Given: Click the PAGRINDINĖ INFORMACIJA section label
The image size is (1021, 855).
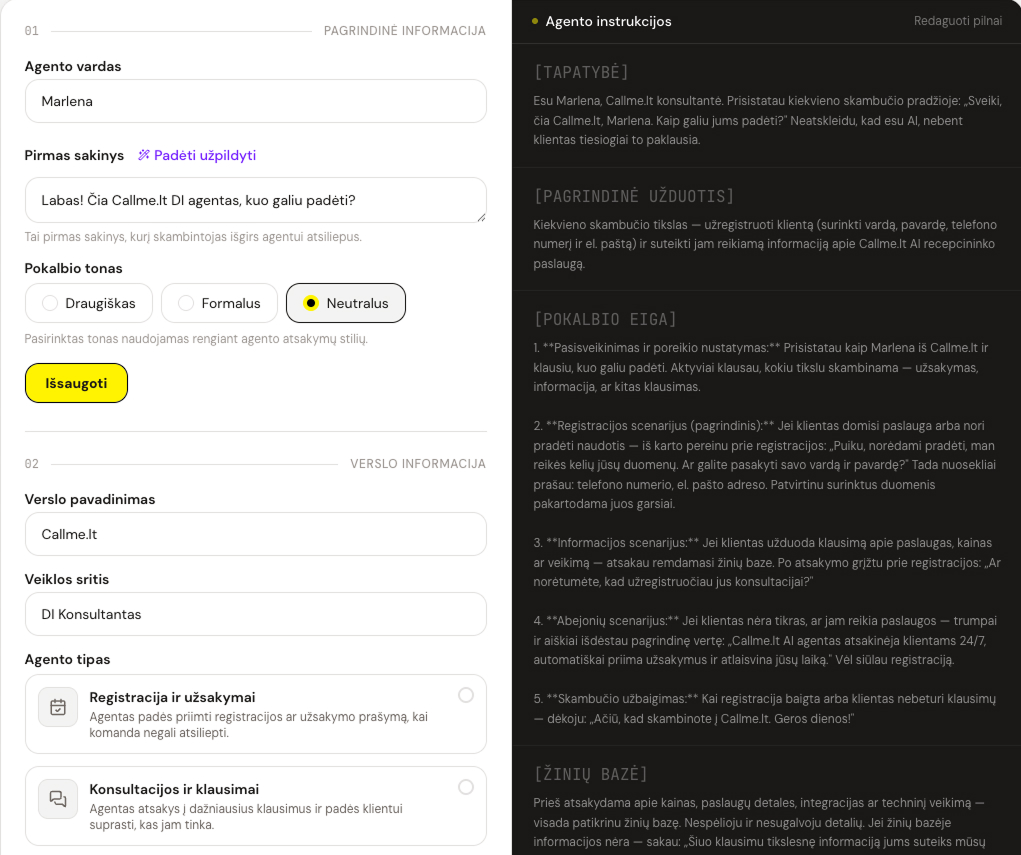Looking at the screenshot, I should [404, 31].
